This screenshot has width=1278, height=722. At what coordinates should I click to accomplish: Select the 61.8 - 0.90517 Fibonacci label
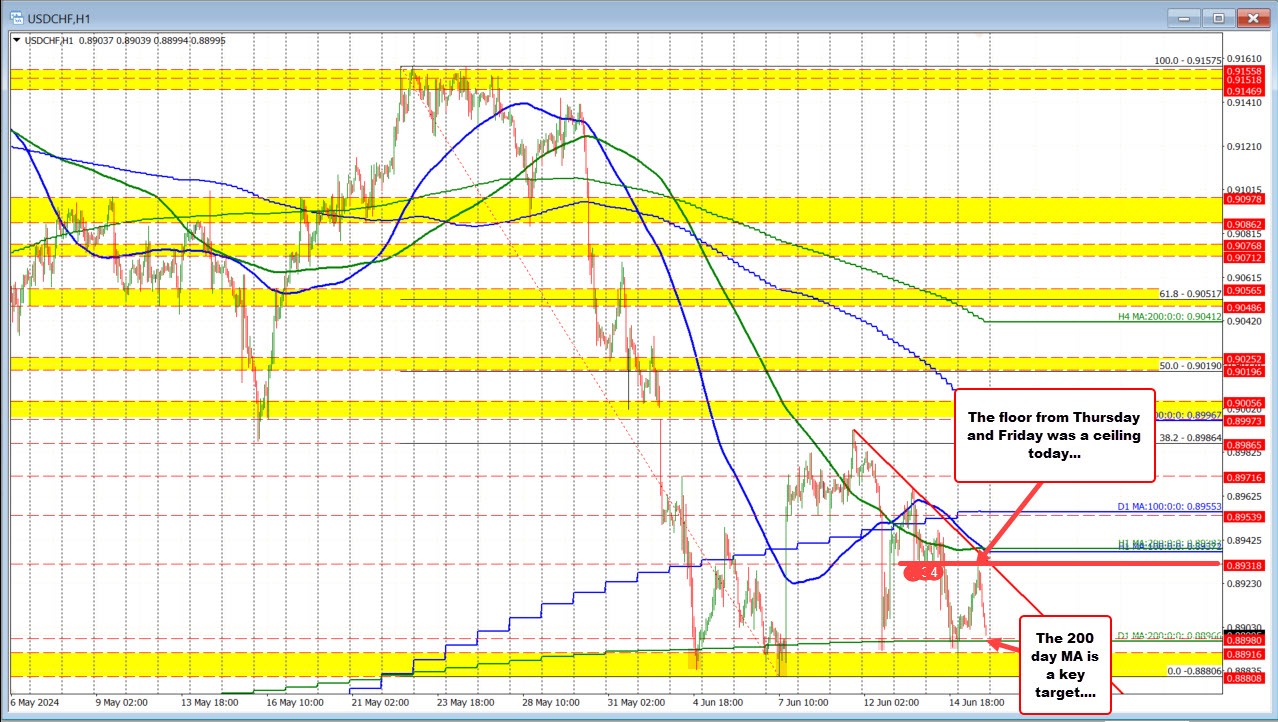click(1190, 294)
